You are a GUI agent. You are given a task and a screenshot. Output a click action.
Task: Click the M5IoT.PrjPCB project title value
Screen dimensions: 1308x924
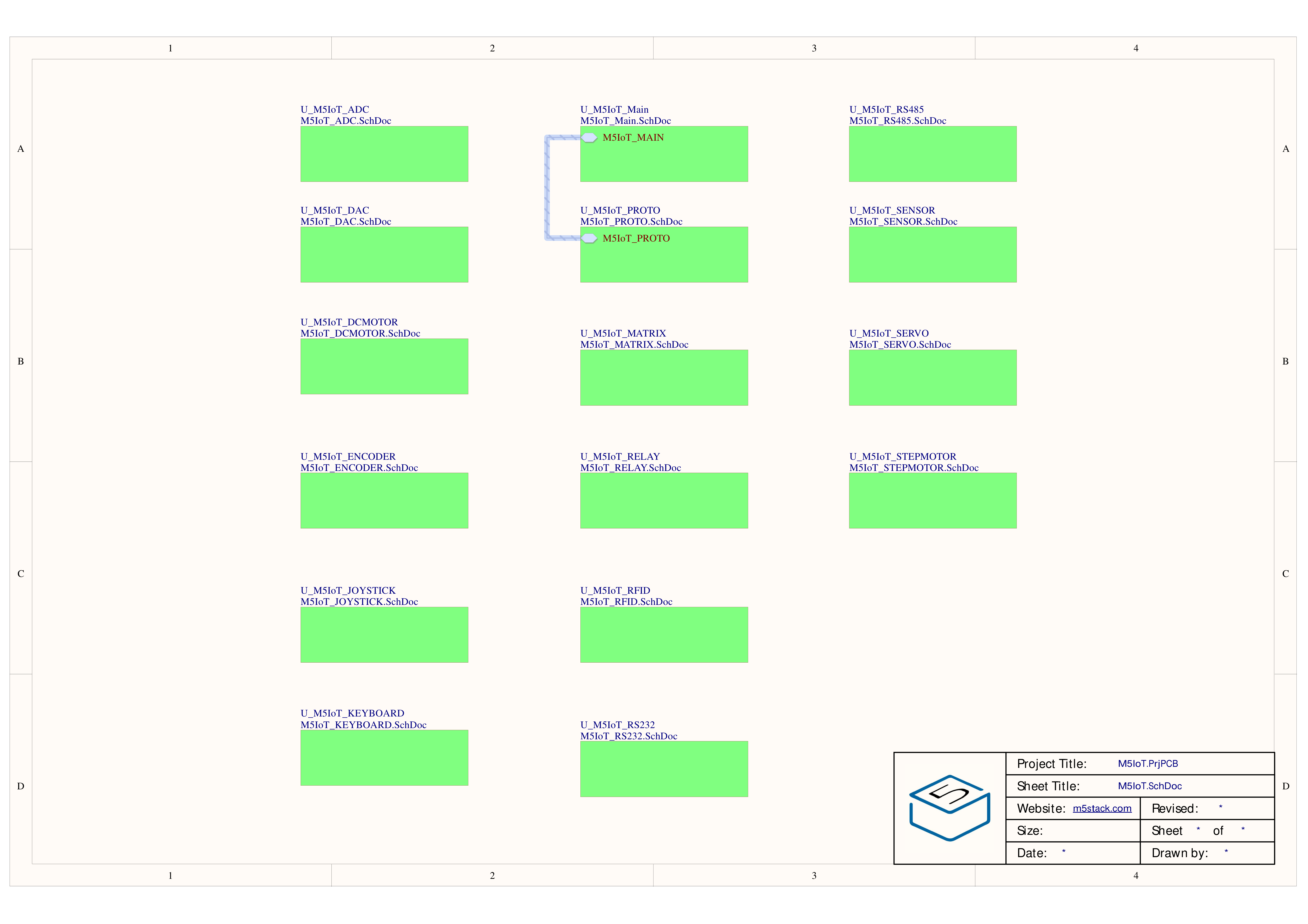pos(1148,763)
